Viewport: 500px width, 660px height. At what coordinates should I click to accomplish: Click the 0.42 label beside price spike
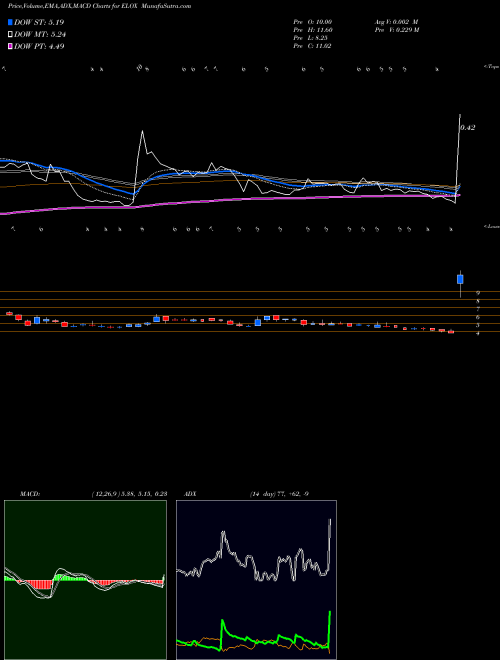point(468,128)
